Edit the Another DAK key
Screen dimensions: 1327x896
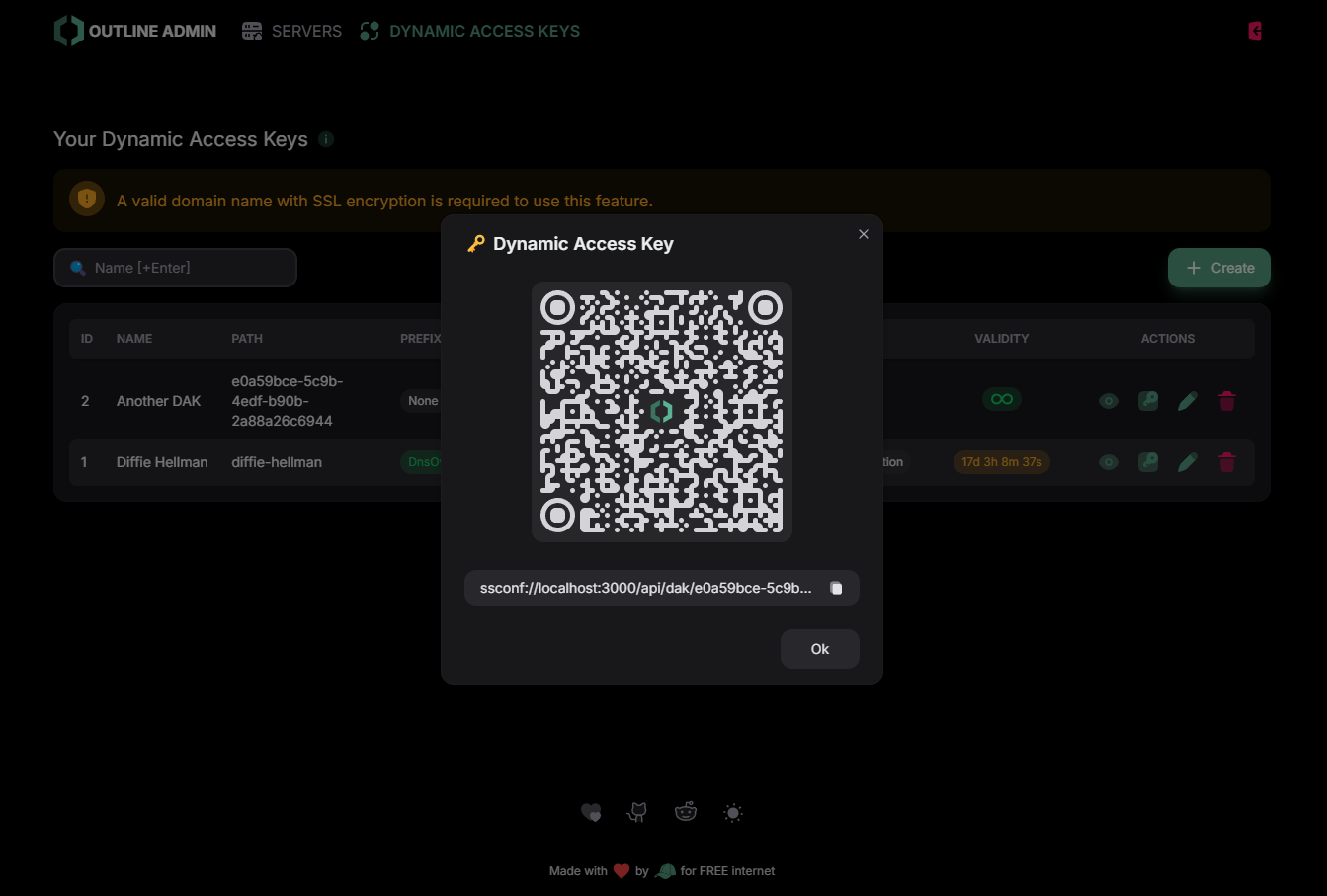[1188, 401]
